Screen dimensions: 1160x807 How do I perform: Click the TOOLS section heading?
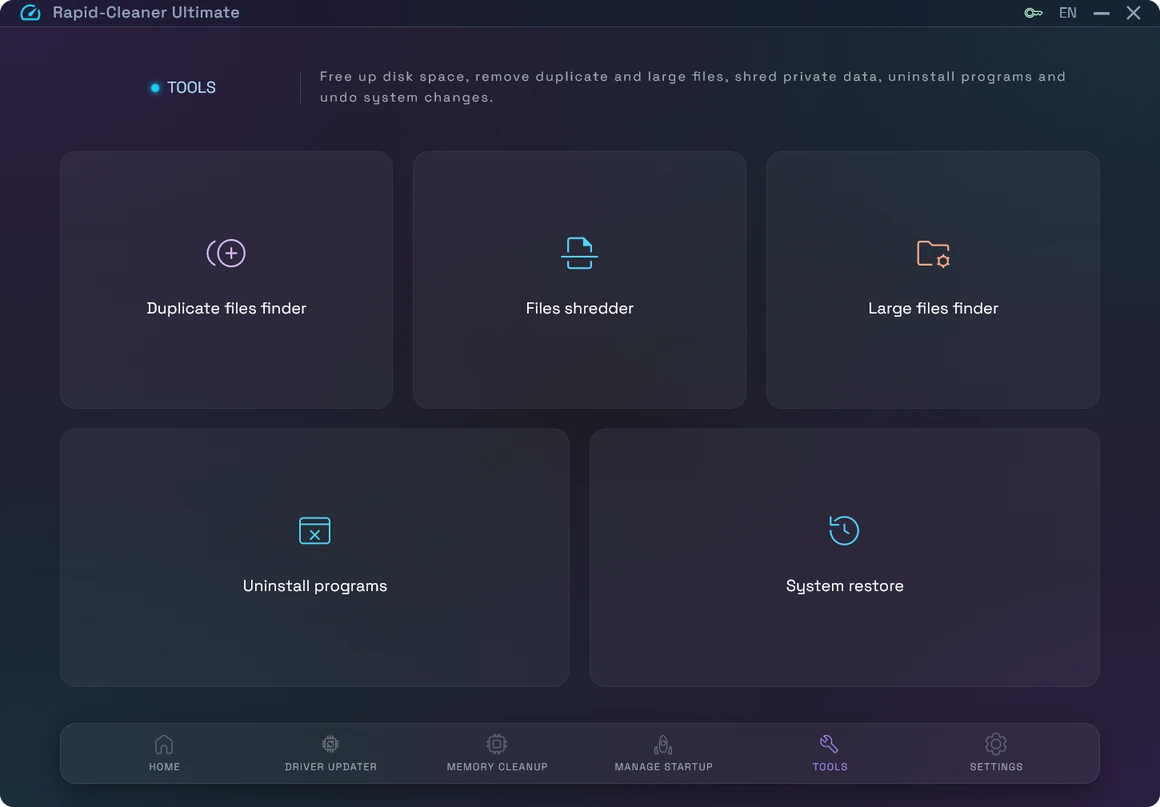[192, 87]
